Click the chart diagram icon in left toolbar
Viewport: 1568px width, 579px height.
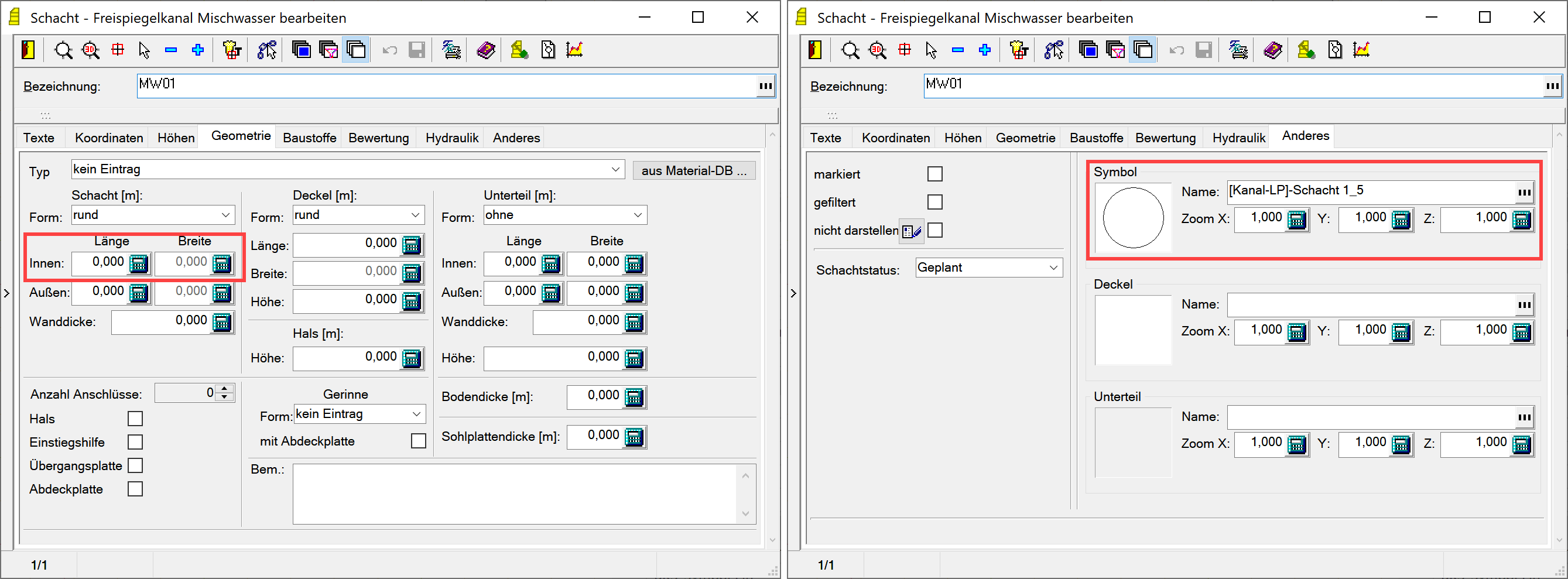574,50
